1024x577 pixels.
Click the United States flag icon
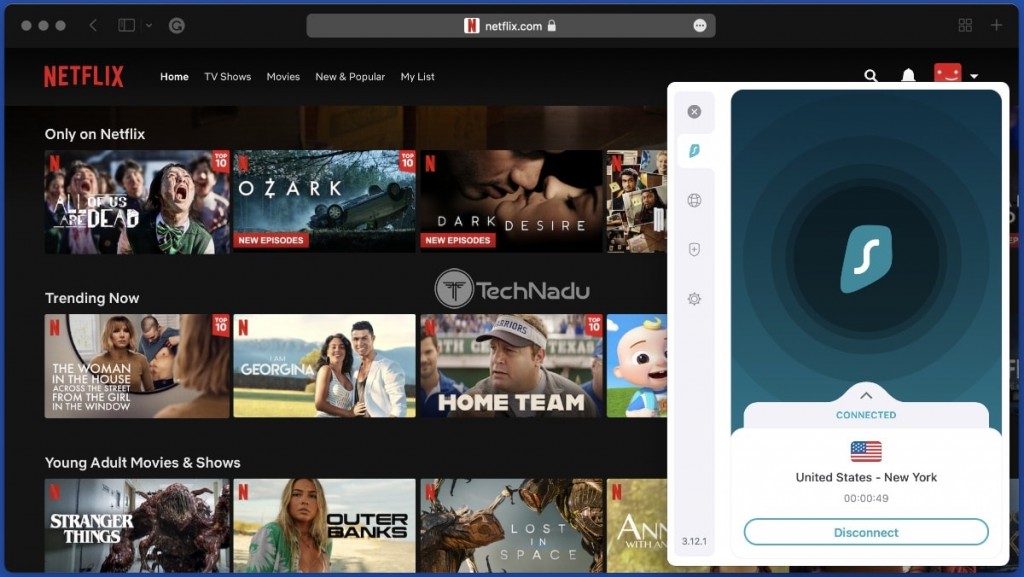pyautogui.click(x=866, y=451)
